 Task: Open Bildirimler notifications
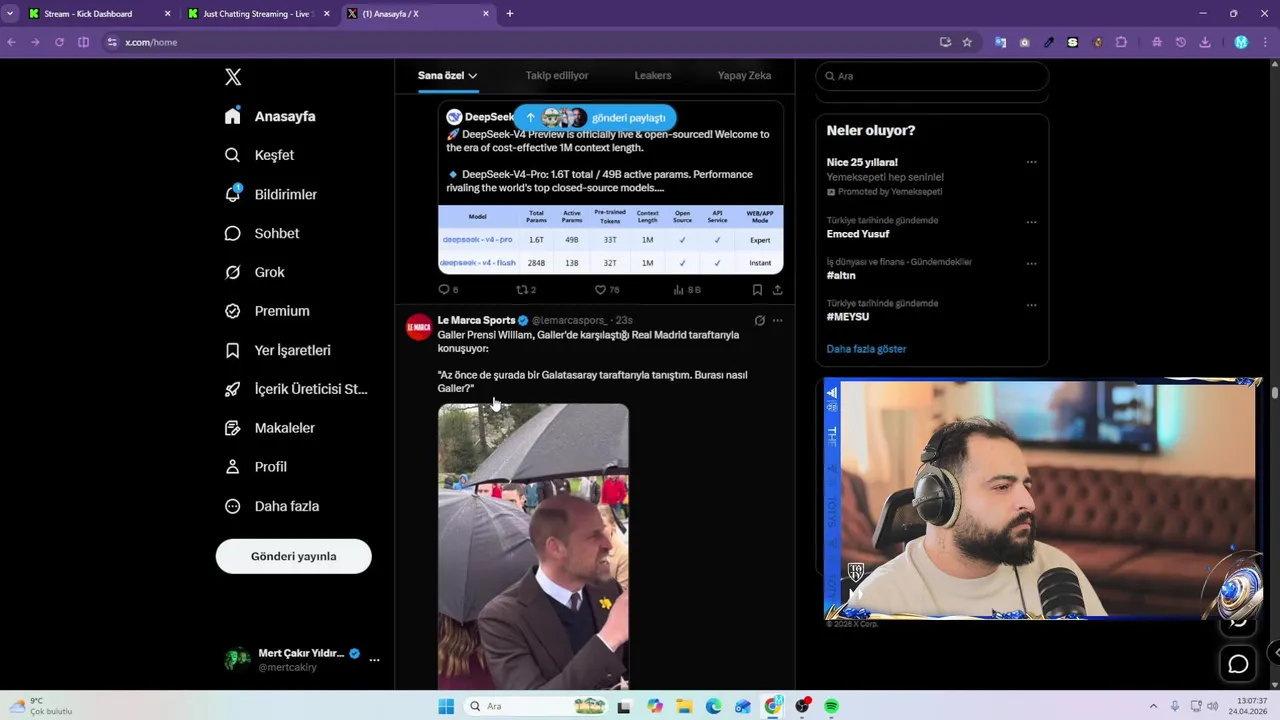(x=271, y=194)
